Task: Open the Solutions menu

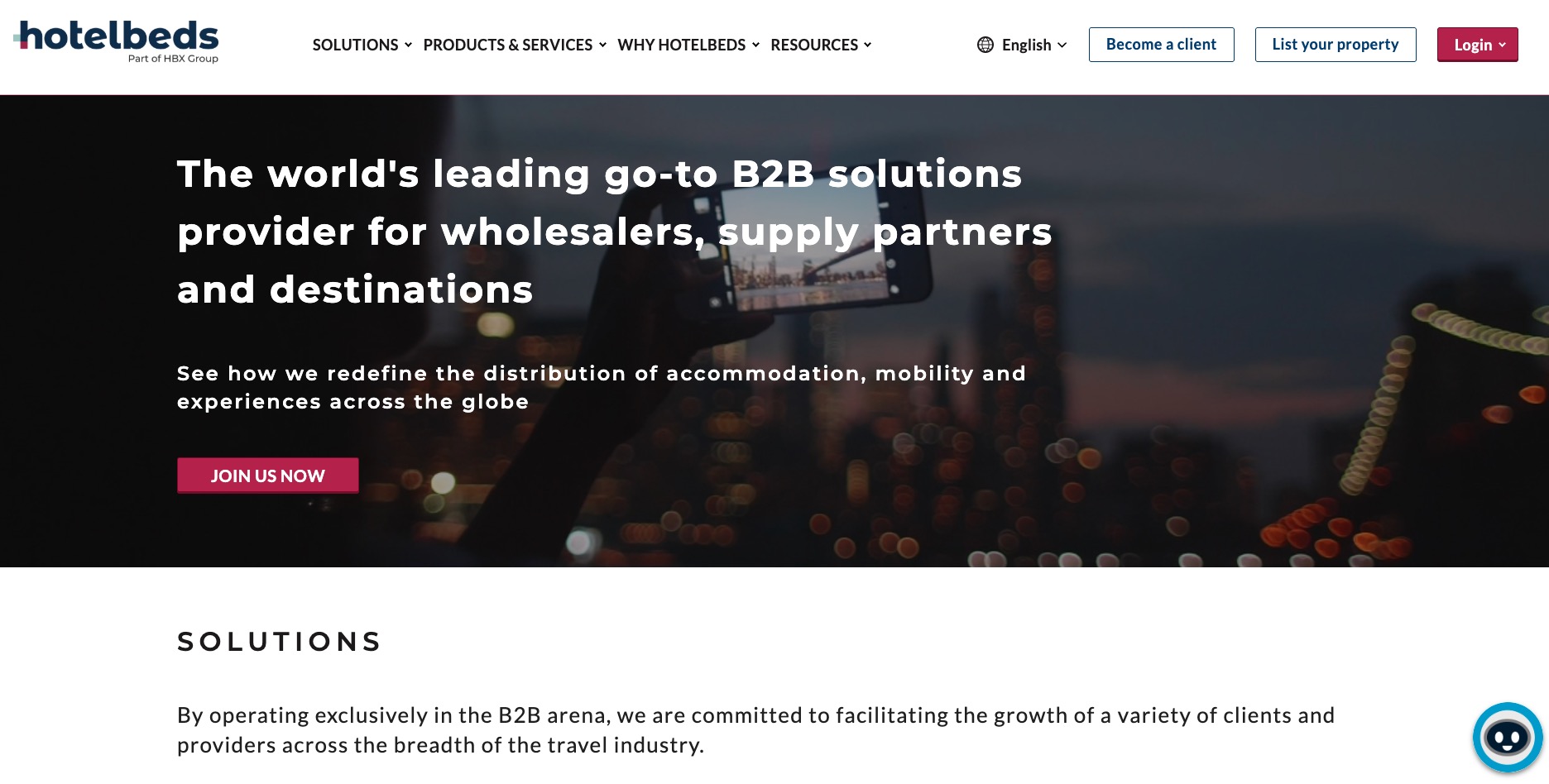Action: tap(355, 45)
